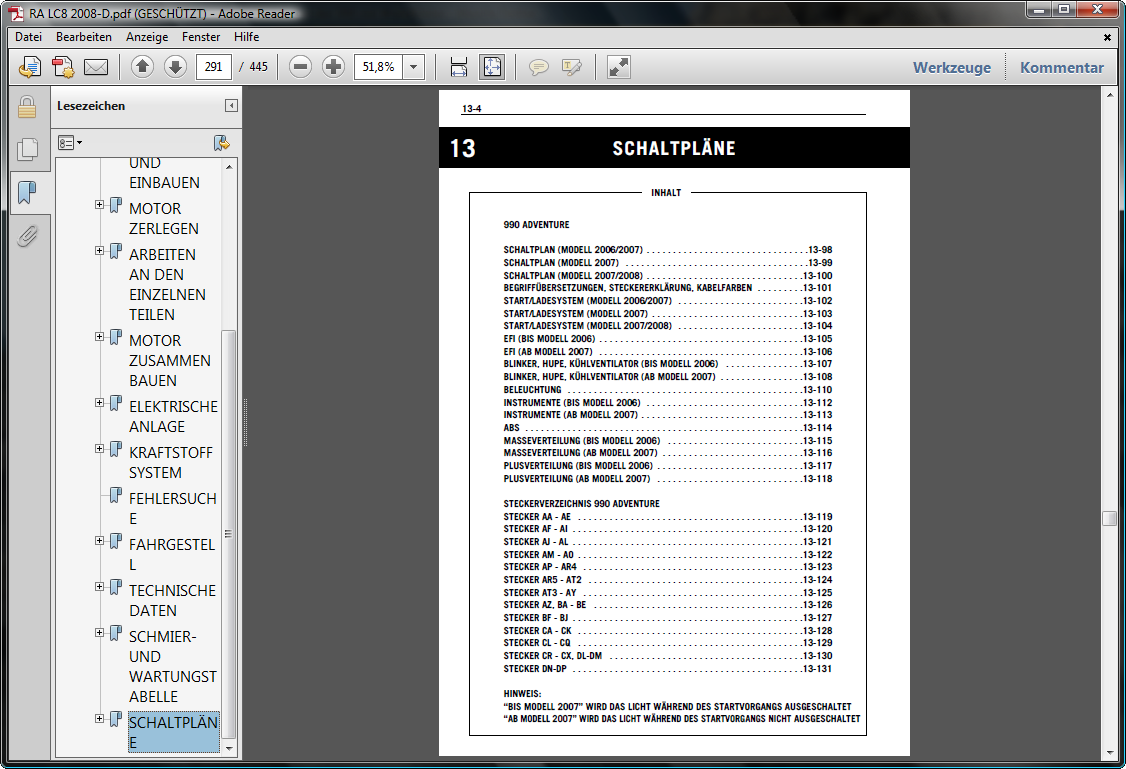The height and width of the screenshot is (769, 1126).
Task: Open the Anzeige menu
Action: click(147, 37)
